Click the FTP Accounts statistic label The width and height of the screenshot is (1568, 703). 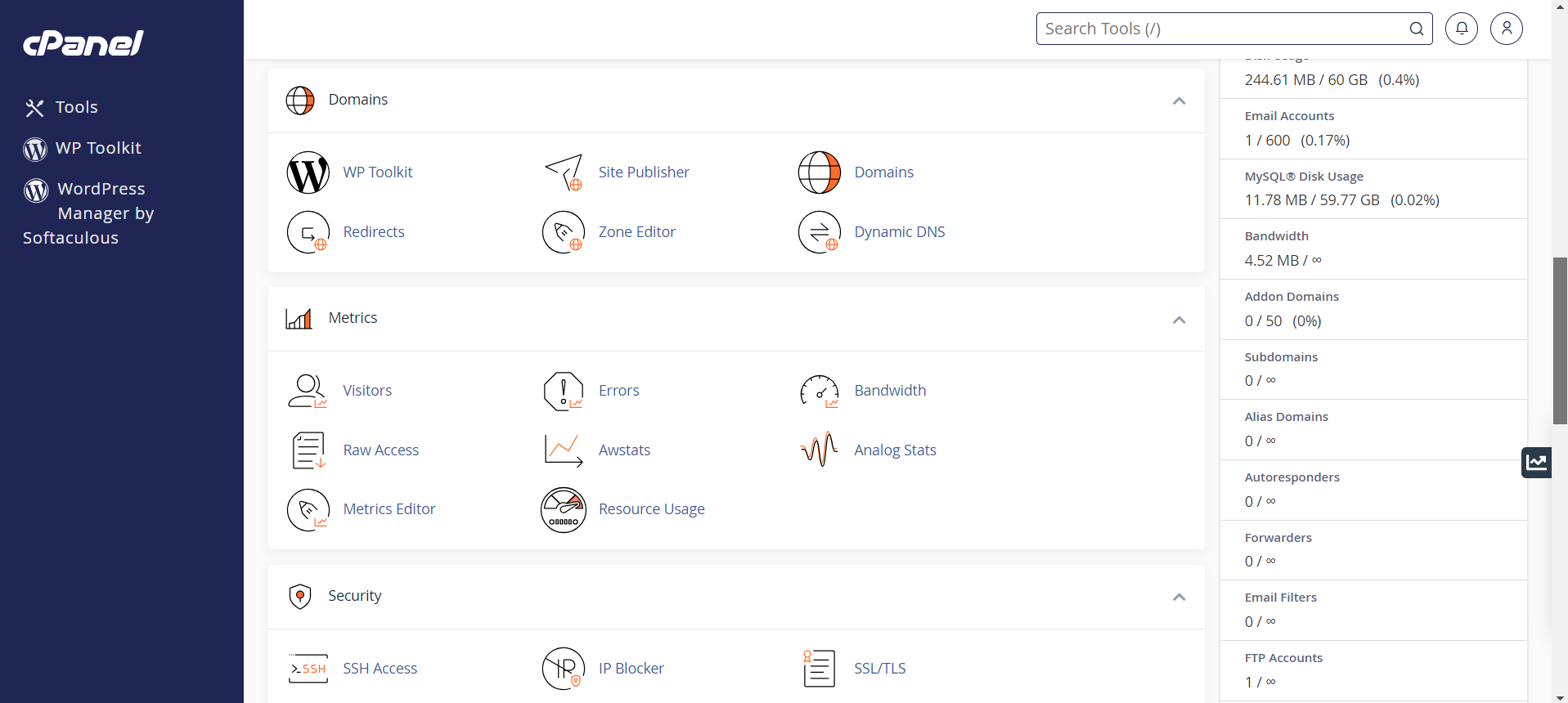1284,658
